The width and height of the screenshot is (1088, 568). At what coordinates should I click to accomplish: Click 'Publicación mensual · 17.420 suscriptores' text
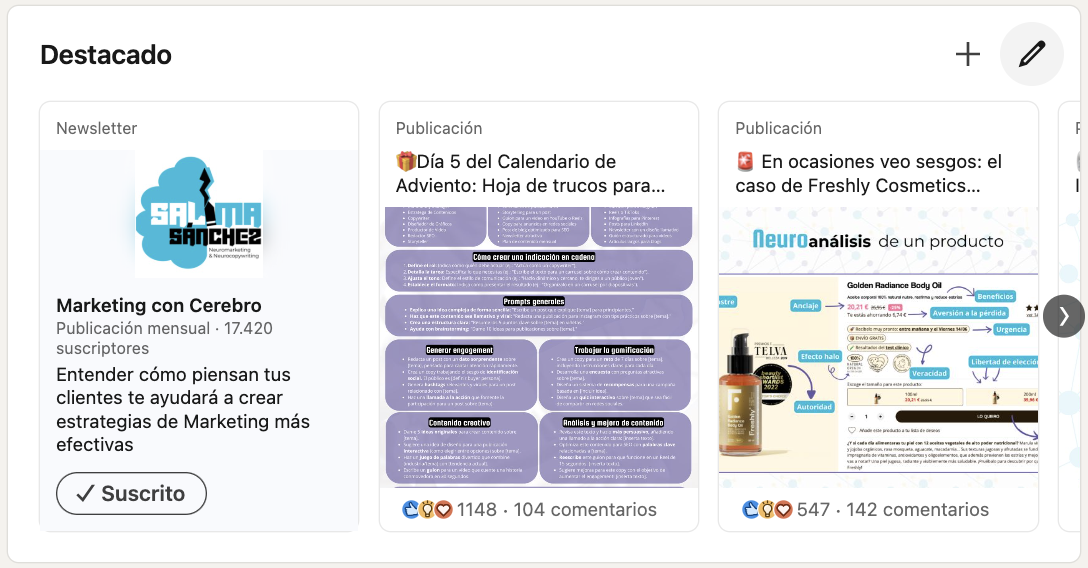click(164, 338)
